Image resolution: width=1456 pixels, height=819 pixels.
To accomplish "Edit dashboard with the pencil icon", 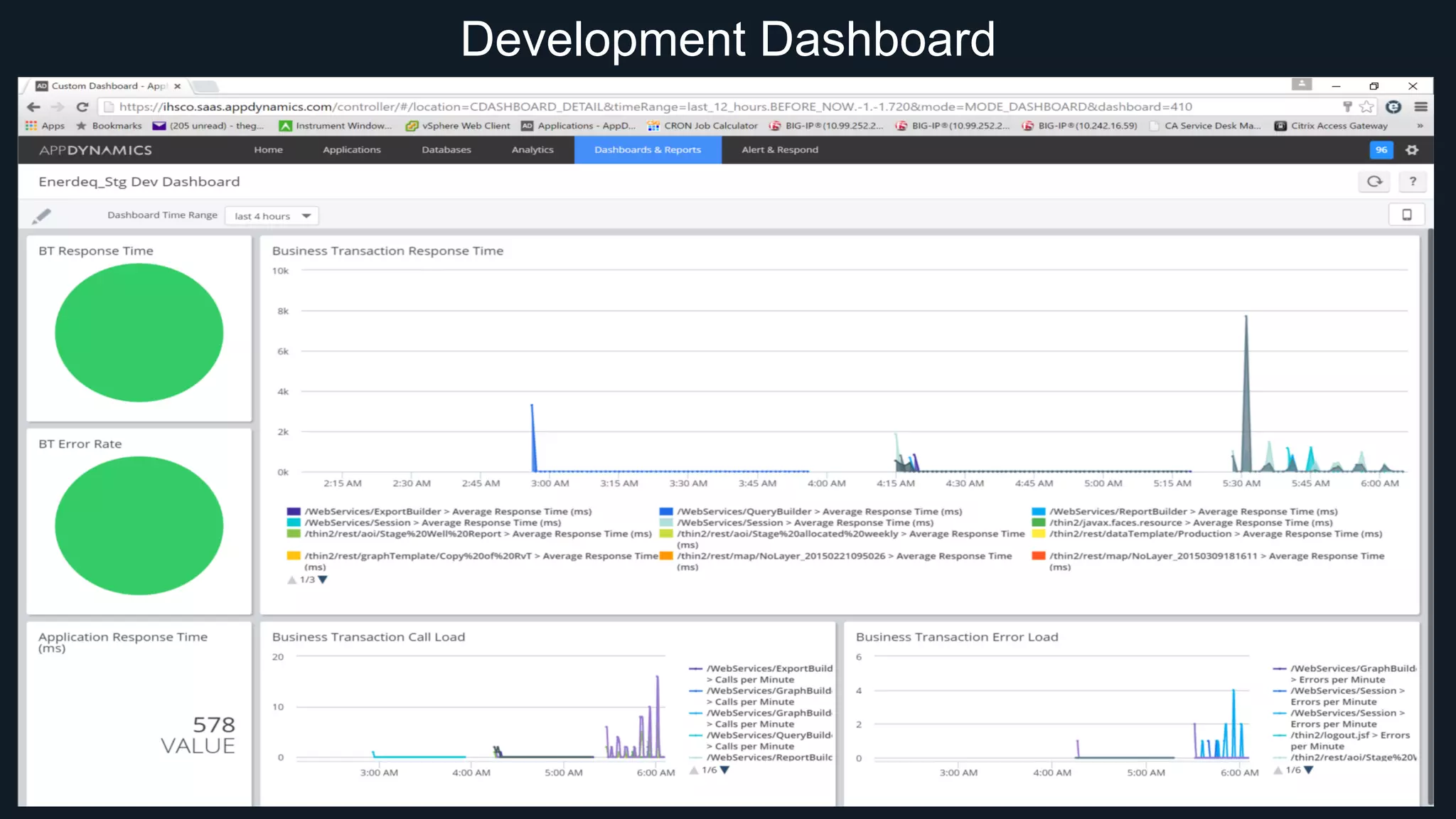I will pyautogui.click(x=41, y=216).
